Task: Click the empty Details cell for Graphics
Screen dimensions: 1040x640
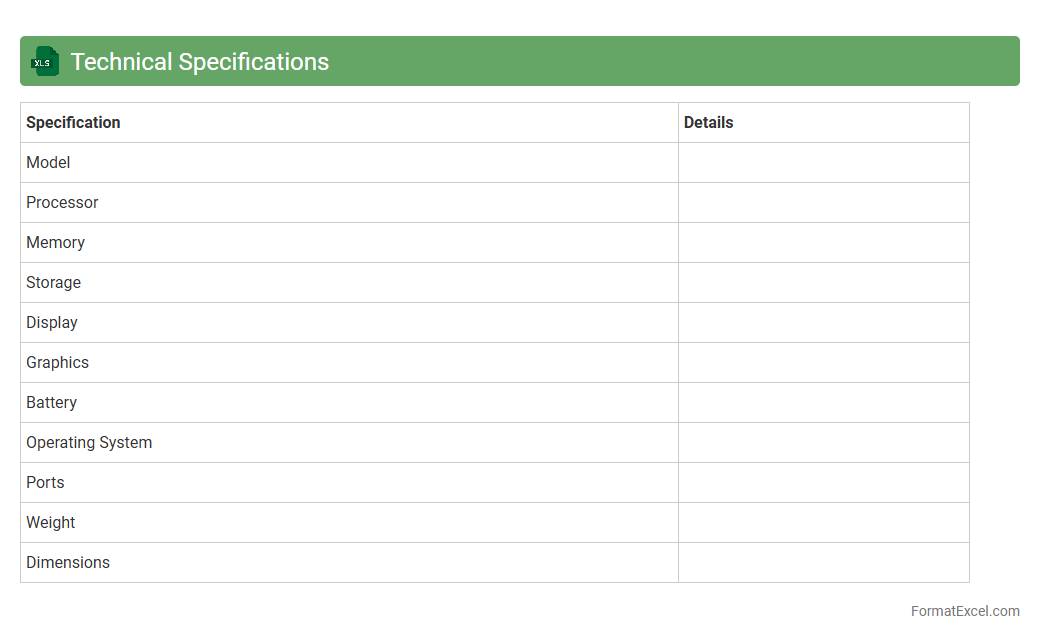Action: (x=823, y=362)
